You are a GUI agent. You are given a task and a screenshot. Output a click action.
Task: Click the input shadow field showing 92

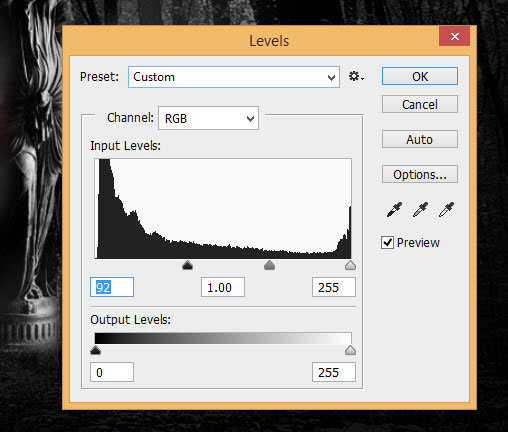[x=112, y=287]
